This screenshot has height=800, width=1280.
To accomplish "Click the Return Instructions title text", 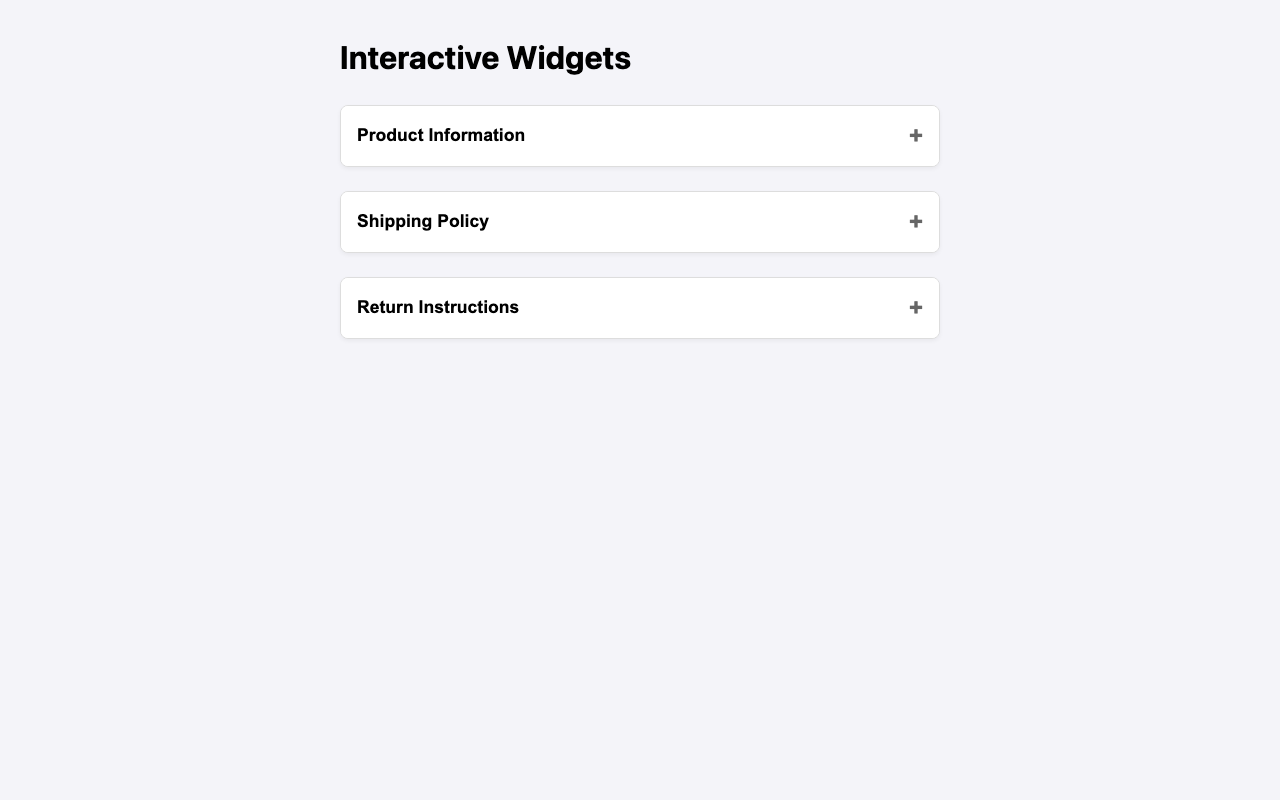I will (438, 307).
